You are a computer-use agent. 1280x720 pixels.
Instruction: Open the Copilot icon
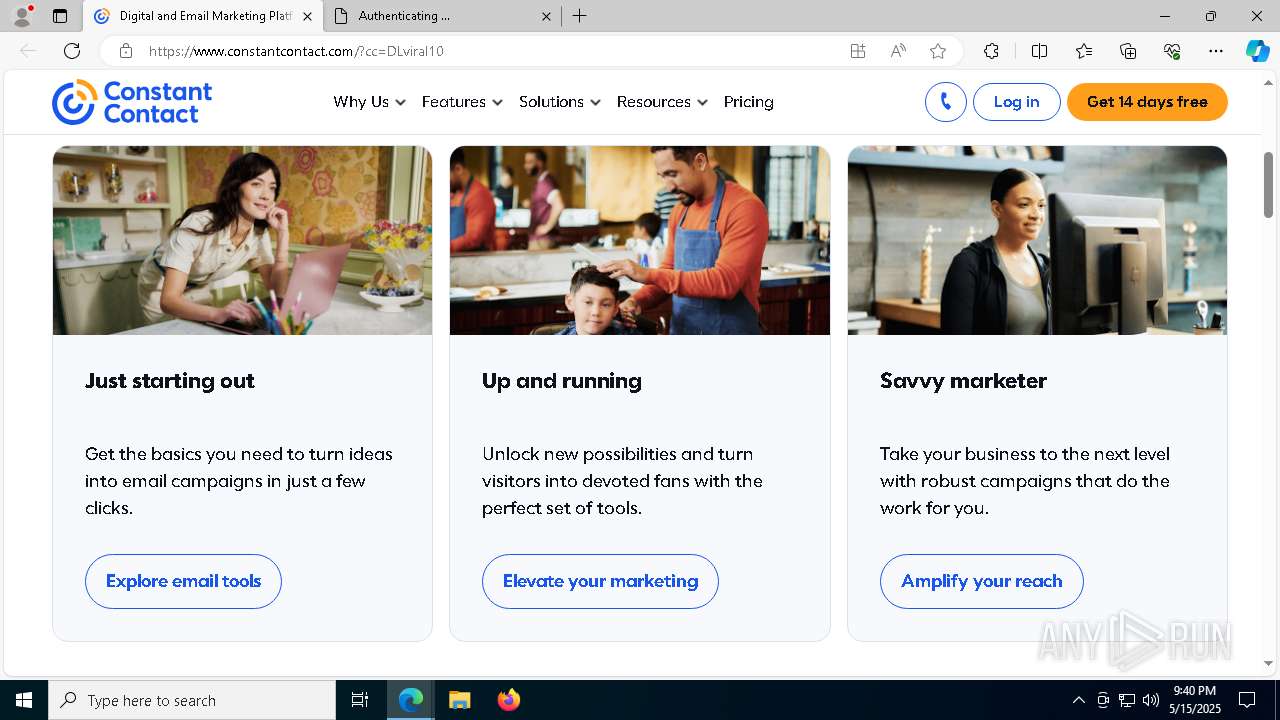tap(1257, 51)
